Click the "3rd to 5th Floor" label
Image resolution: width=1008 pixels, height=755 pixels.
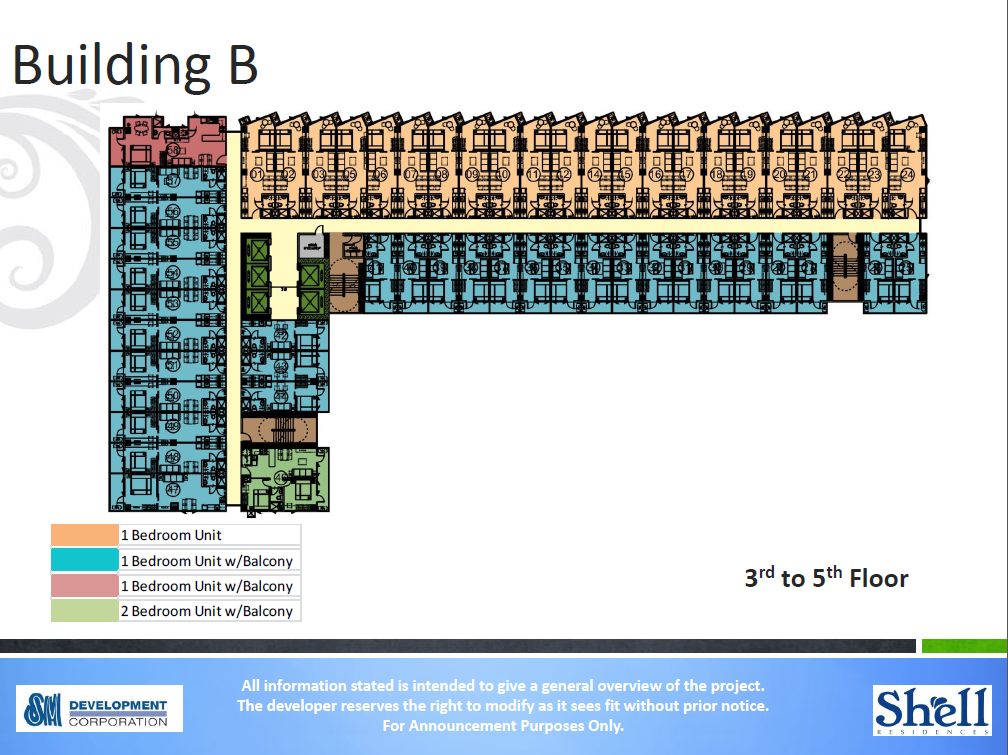[826, 578]
